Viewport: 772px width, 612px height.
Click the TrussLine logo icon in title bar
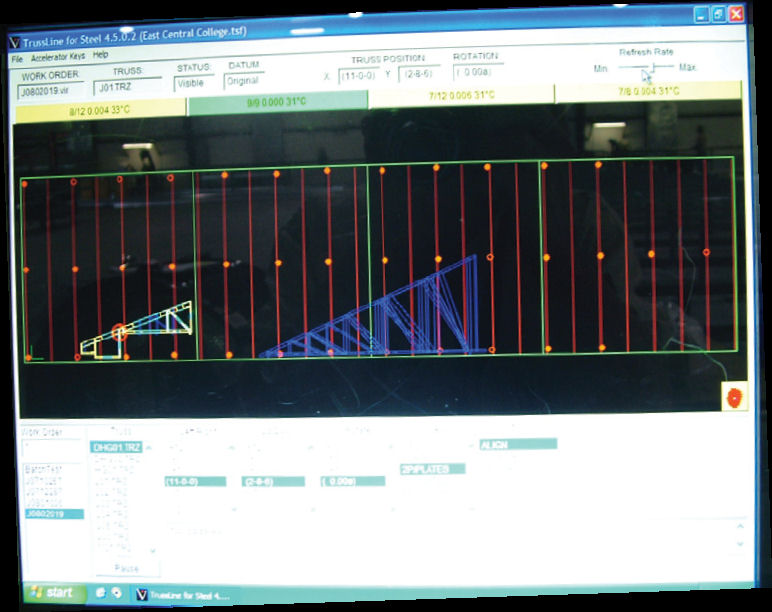pos(15,42)
